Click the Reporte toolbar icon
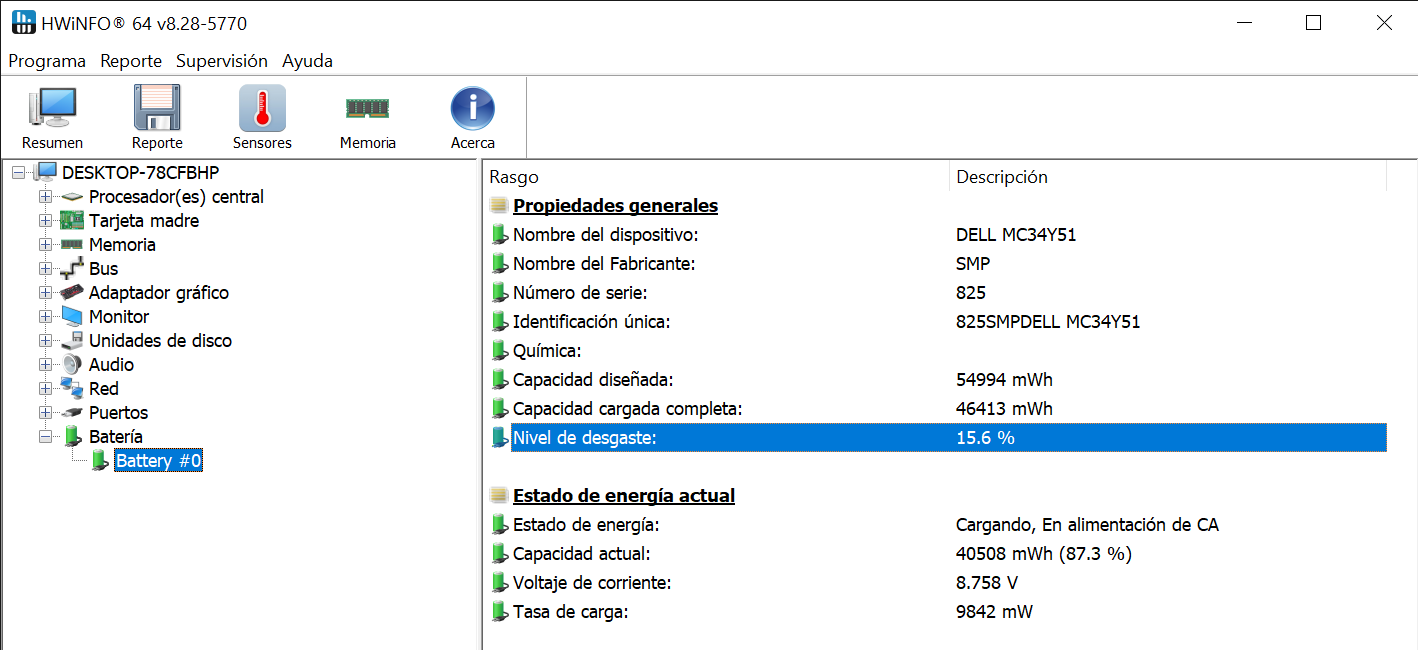 pyautogui.click(x=157, y=108)
